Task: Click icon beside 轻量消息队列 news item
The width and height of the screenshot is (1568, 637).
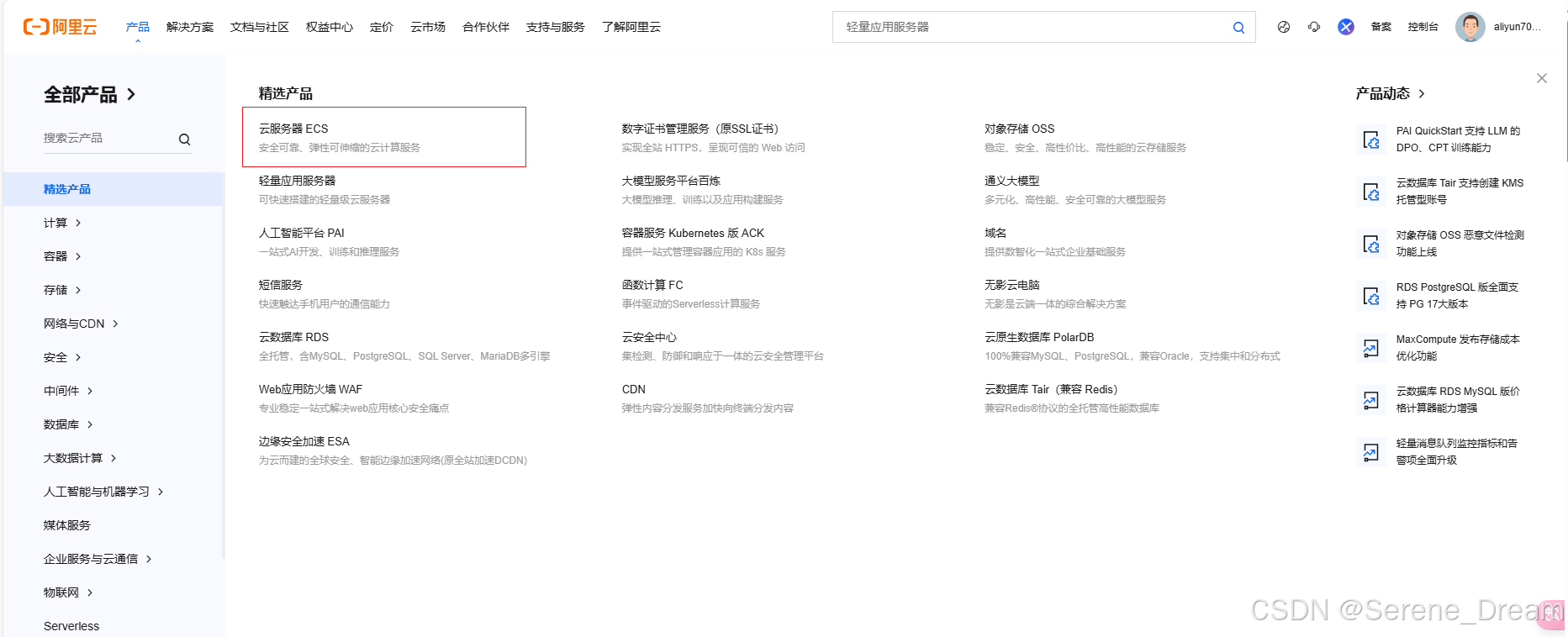Action: click(x=1370, y=452)
